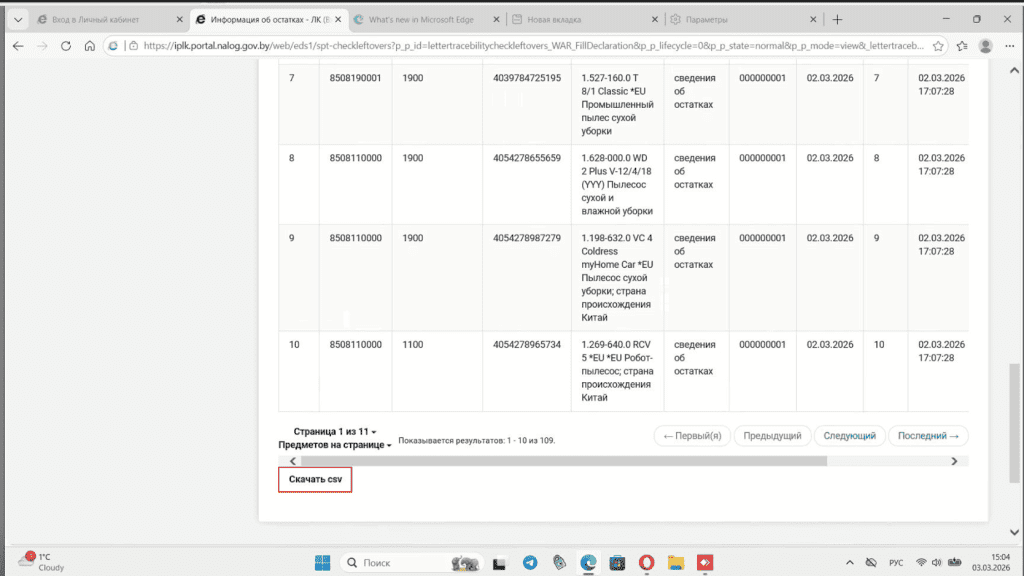Open the 'Новая вкладка' tab

pyautogui.click(x=560, y=18)
